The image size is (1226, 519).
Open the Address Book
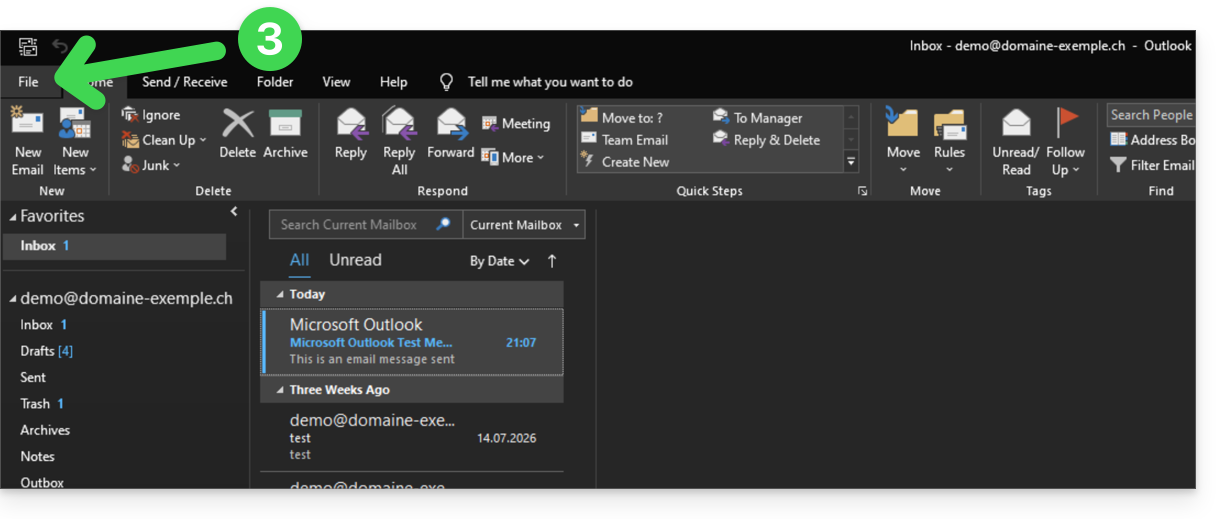(x=1153, y=140)
